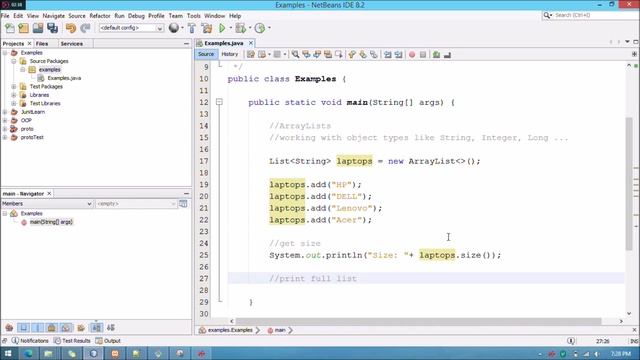Toggle Rectangular Selection icon
Image resolution: width=640 pixels, height=360 pixels.
(338, 54)
